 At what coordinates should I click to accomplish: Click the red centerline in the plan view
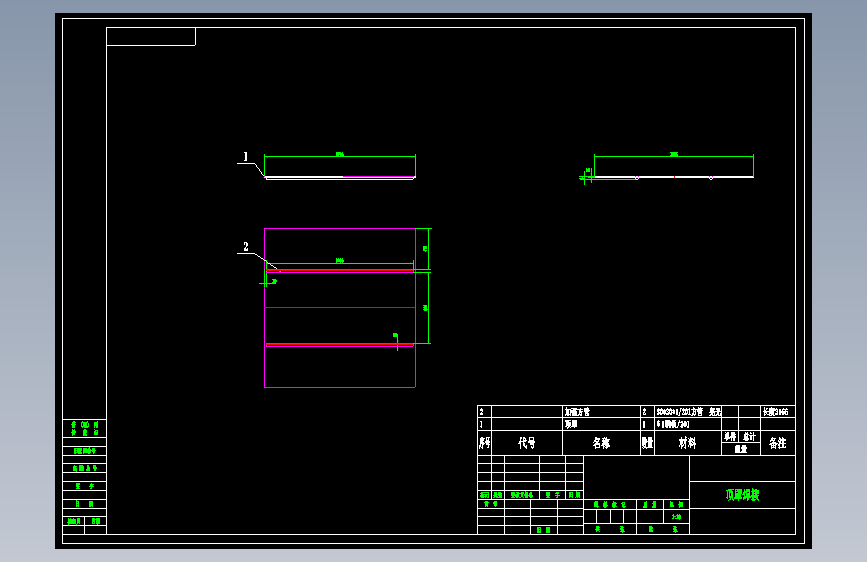[x=340, y=308]
